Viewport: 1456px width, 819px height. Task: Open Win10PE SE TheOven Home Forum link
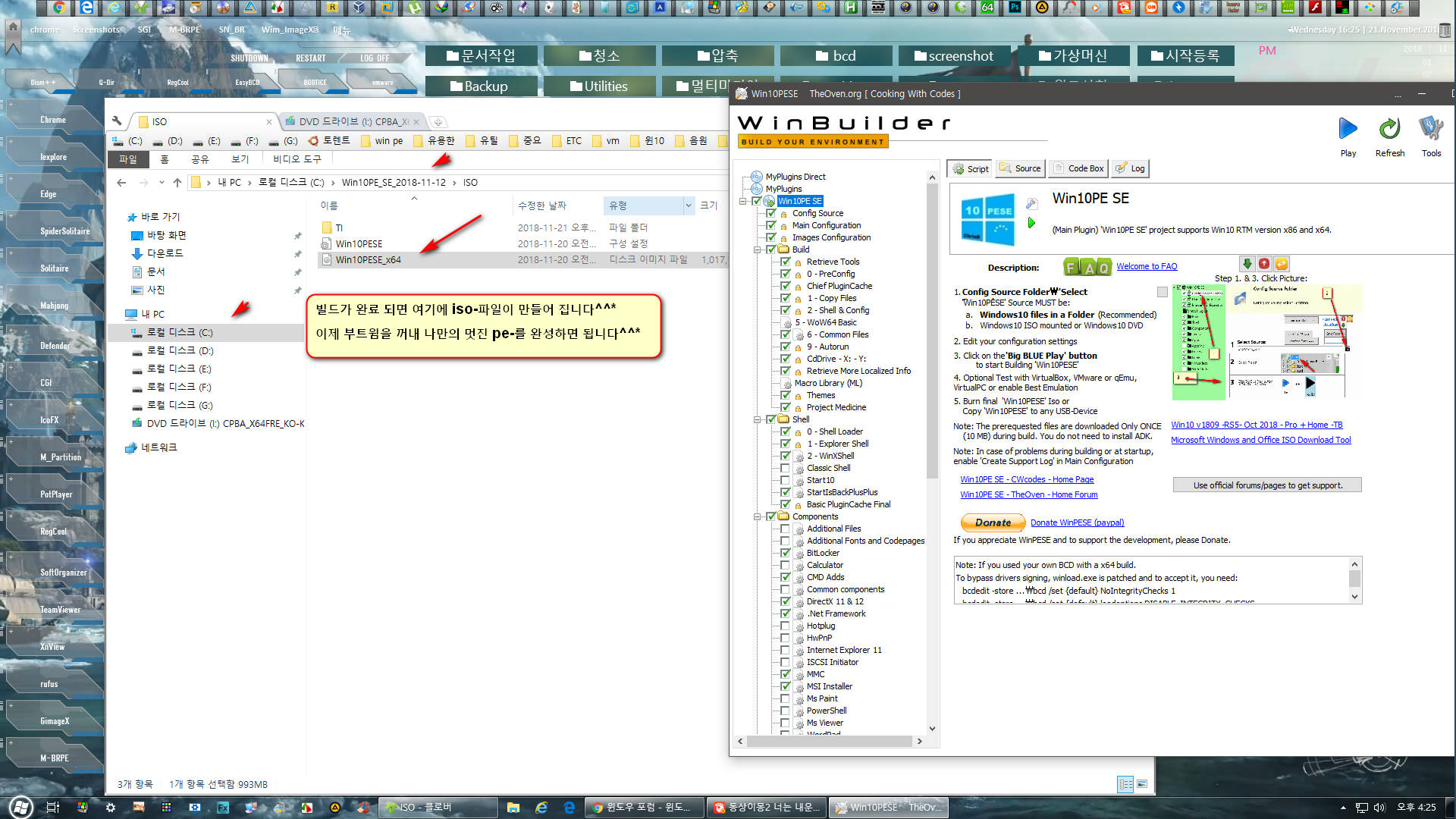click(1029, 494)
